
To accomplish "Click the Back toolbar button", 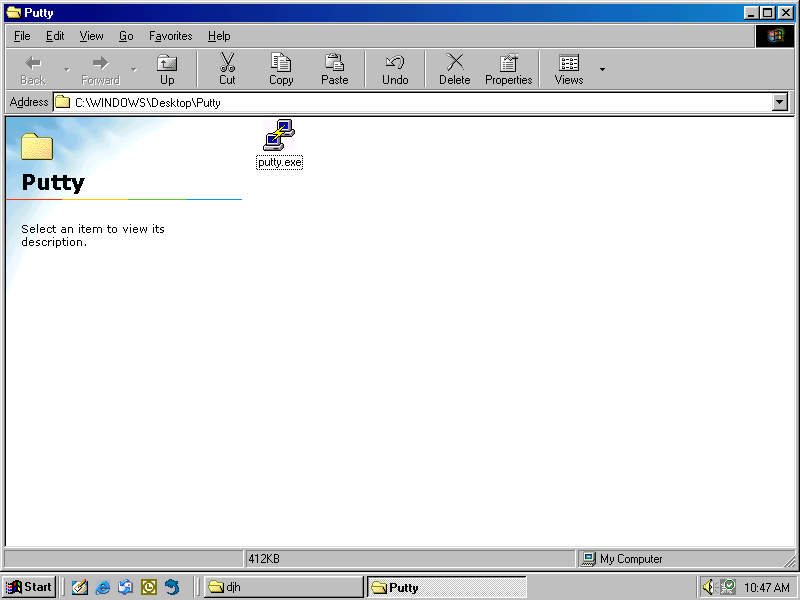I will 33,69.
